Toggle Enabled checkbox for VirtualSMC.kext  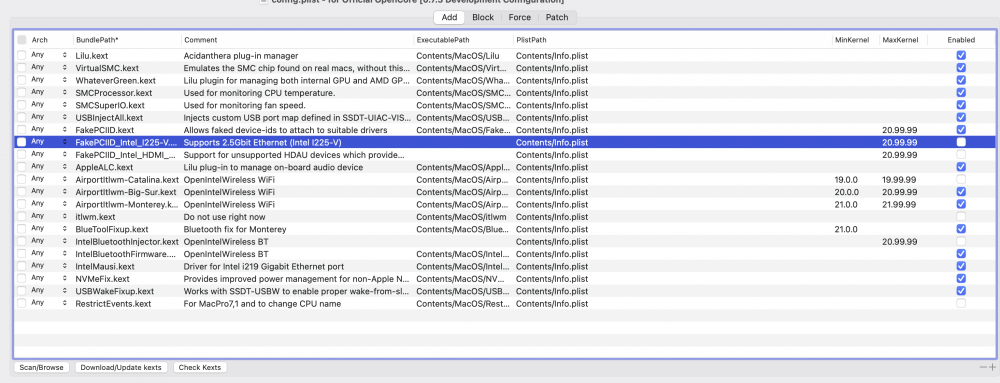961,68
